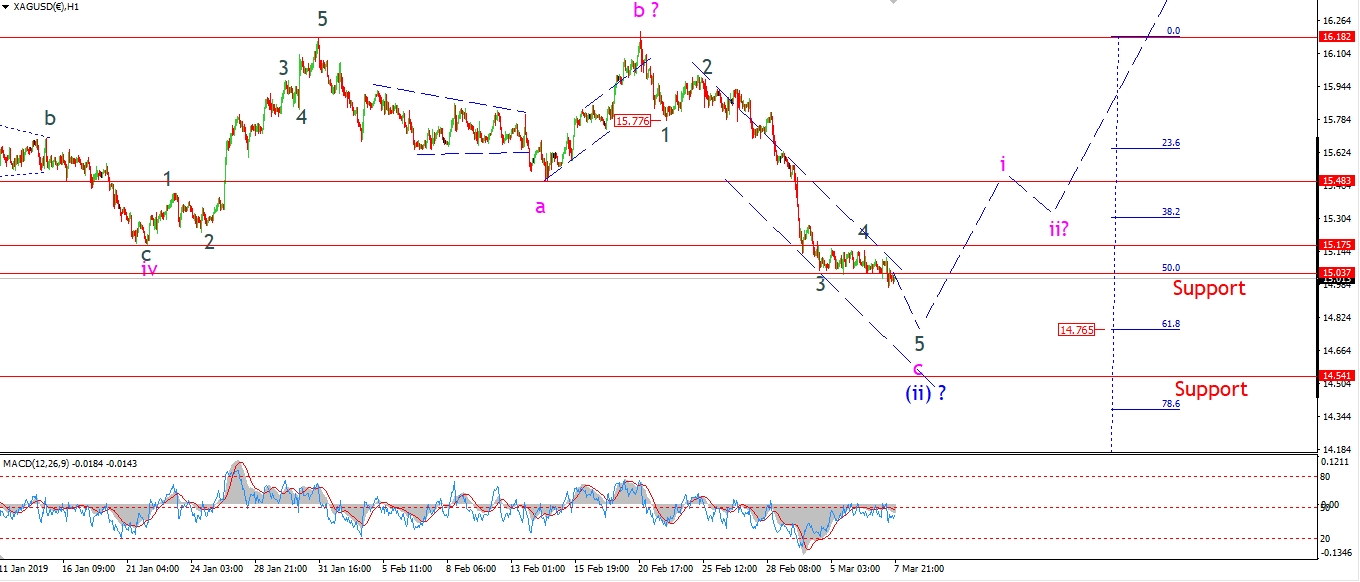
Task: Select the 15.483 price tag on the axis
Action: coord(1337,181)
